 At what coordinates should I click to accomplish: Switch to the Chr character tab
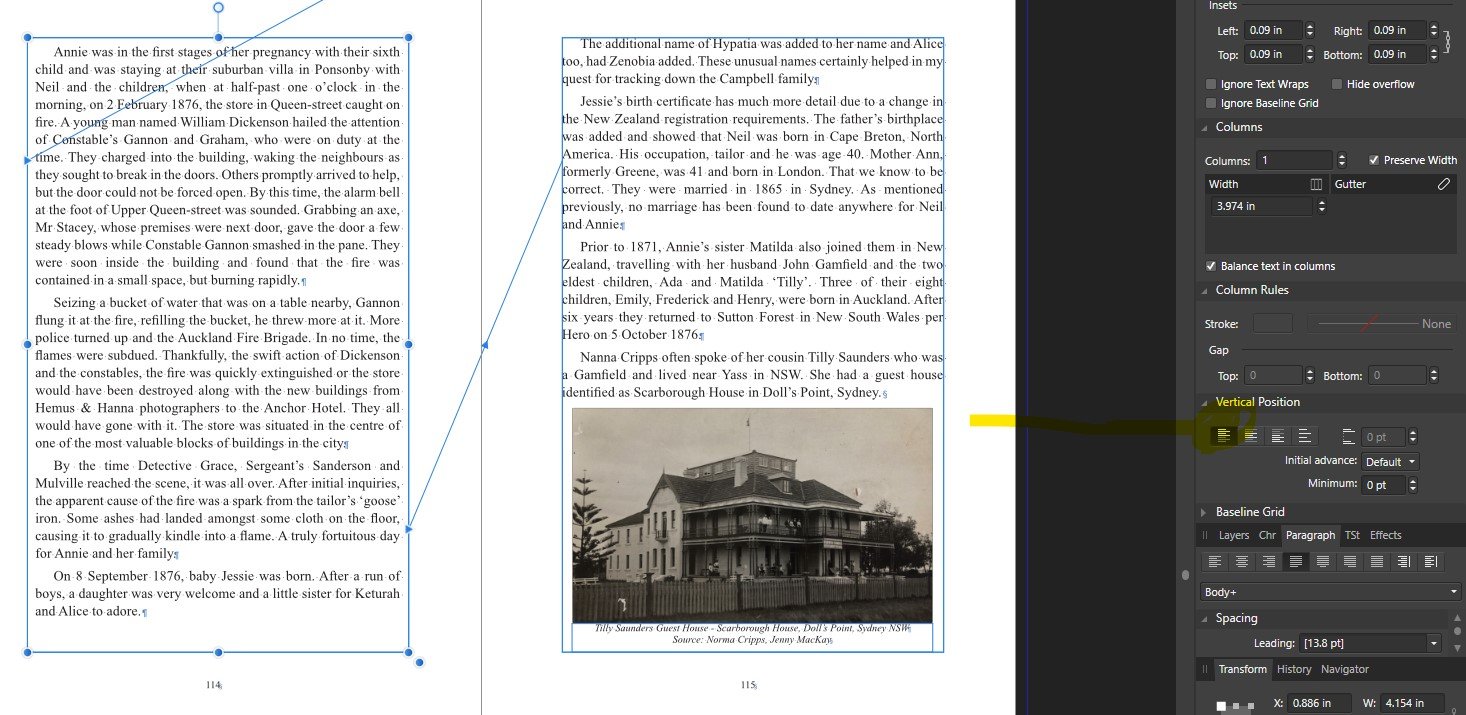click(1267, 535)
